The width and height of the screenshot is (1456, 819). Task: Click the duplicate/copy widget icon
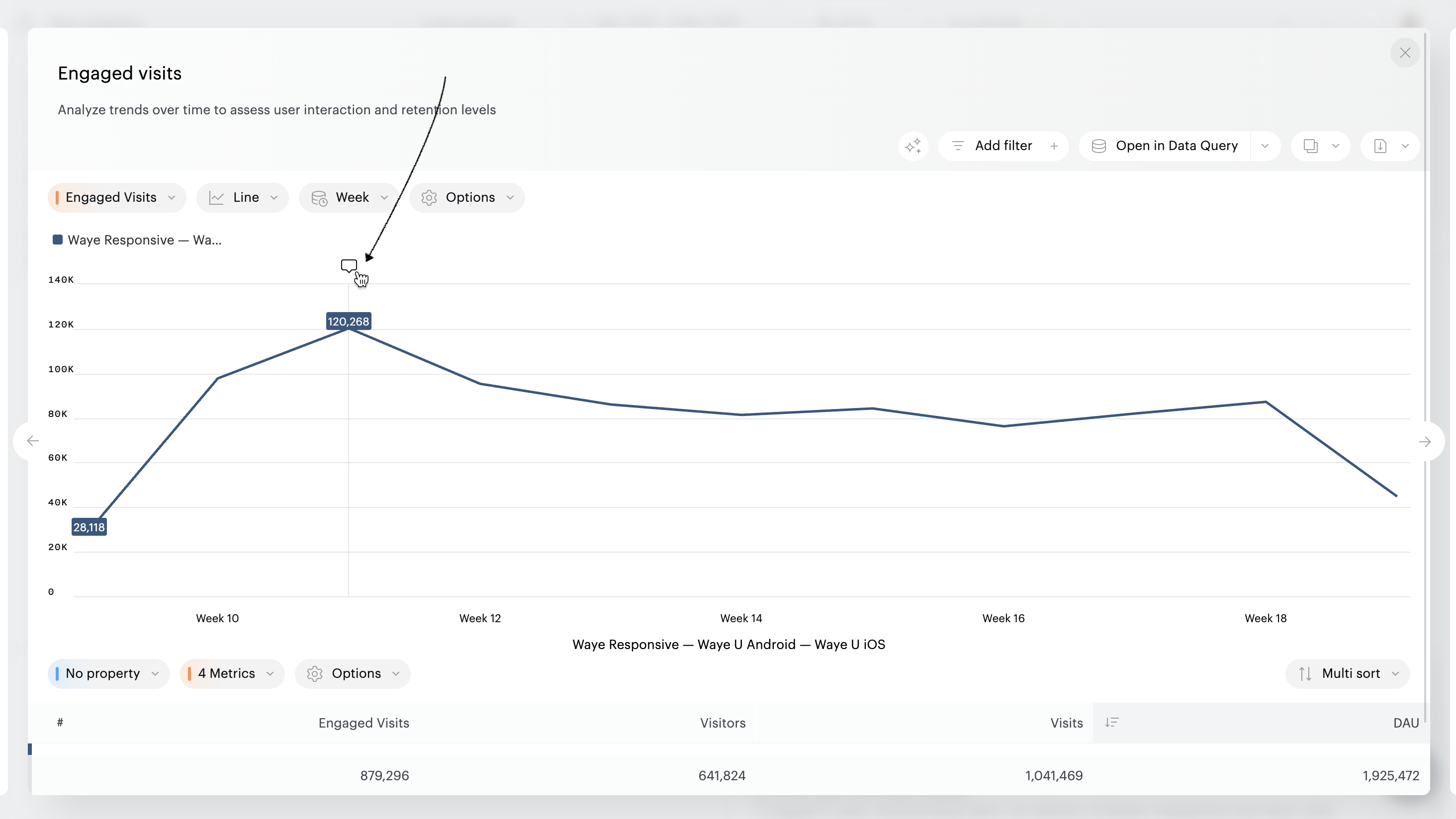1310,146
